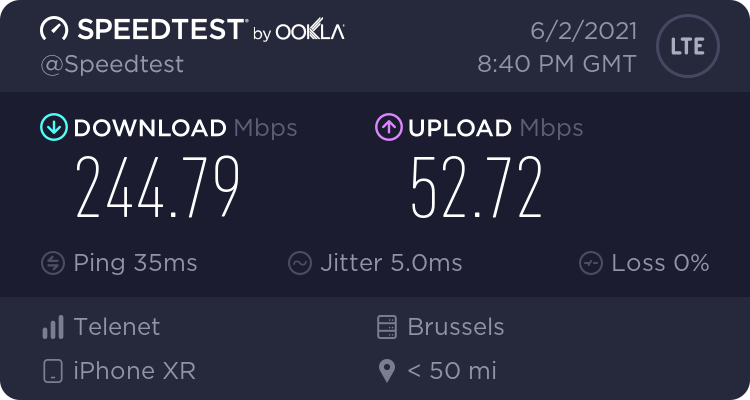This screenshot has width=750, height=400.
Task: Click the Brussels server name
Action: click(456, 327)
